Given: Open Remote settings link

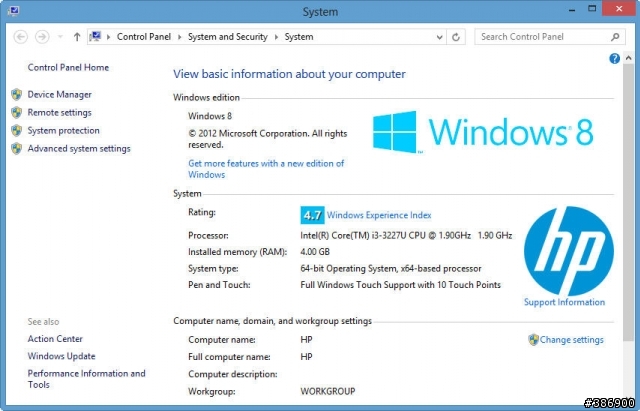Looking at the screenshot, I should (60, 112).
